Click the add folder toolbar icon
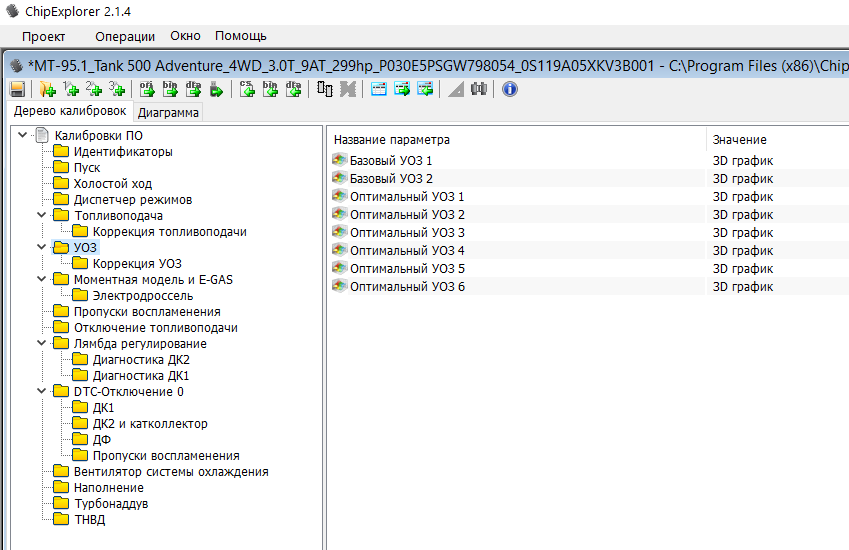This screenshot has height=550, width=849. click(x=47, y=89)
